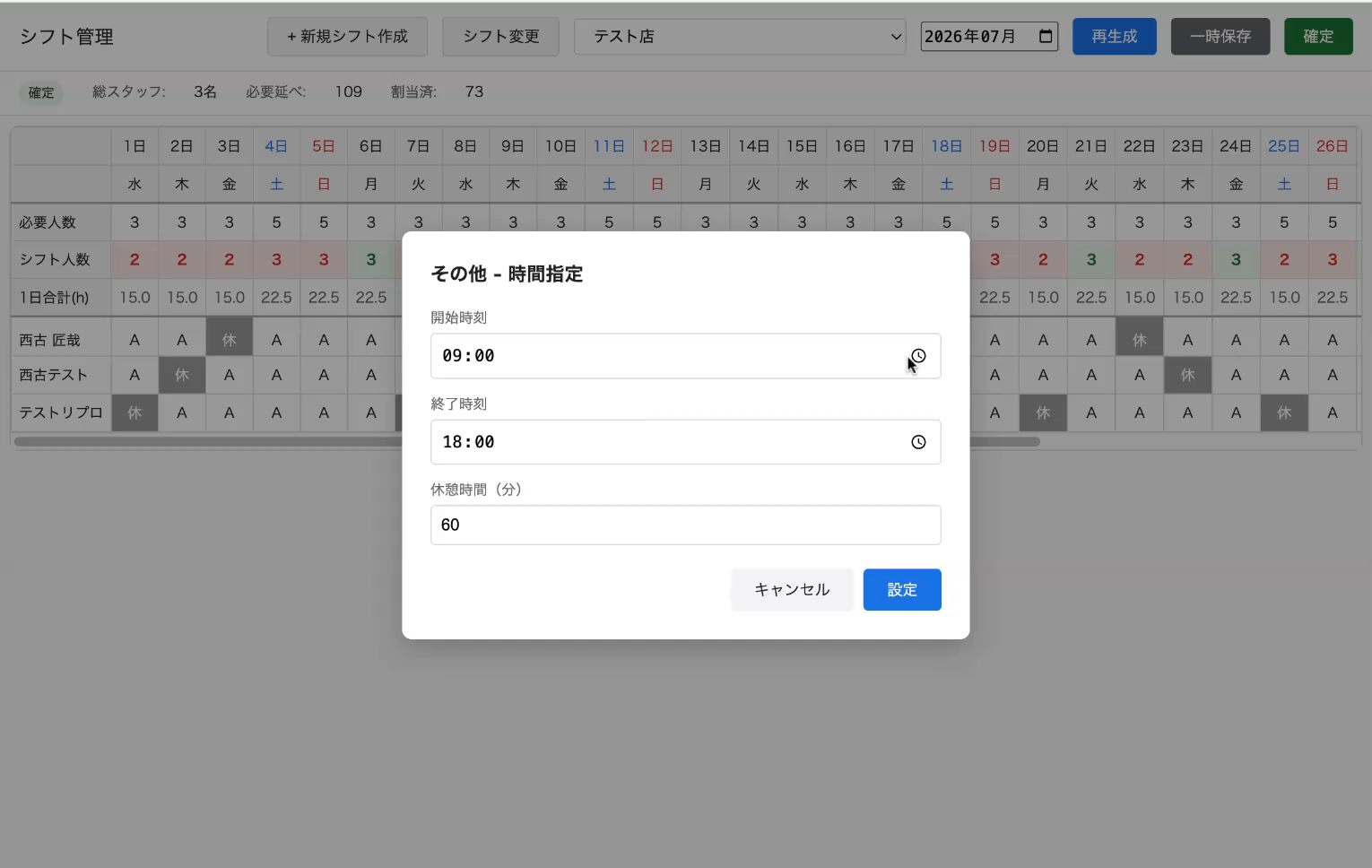Click A cell for 西古 匠哉 on 1日
The width and height of the screenshot is (1372, 868).
(x=135, y=340)
